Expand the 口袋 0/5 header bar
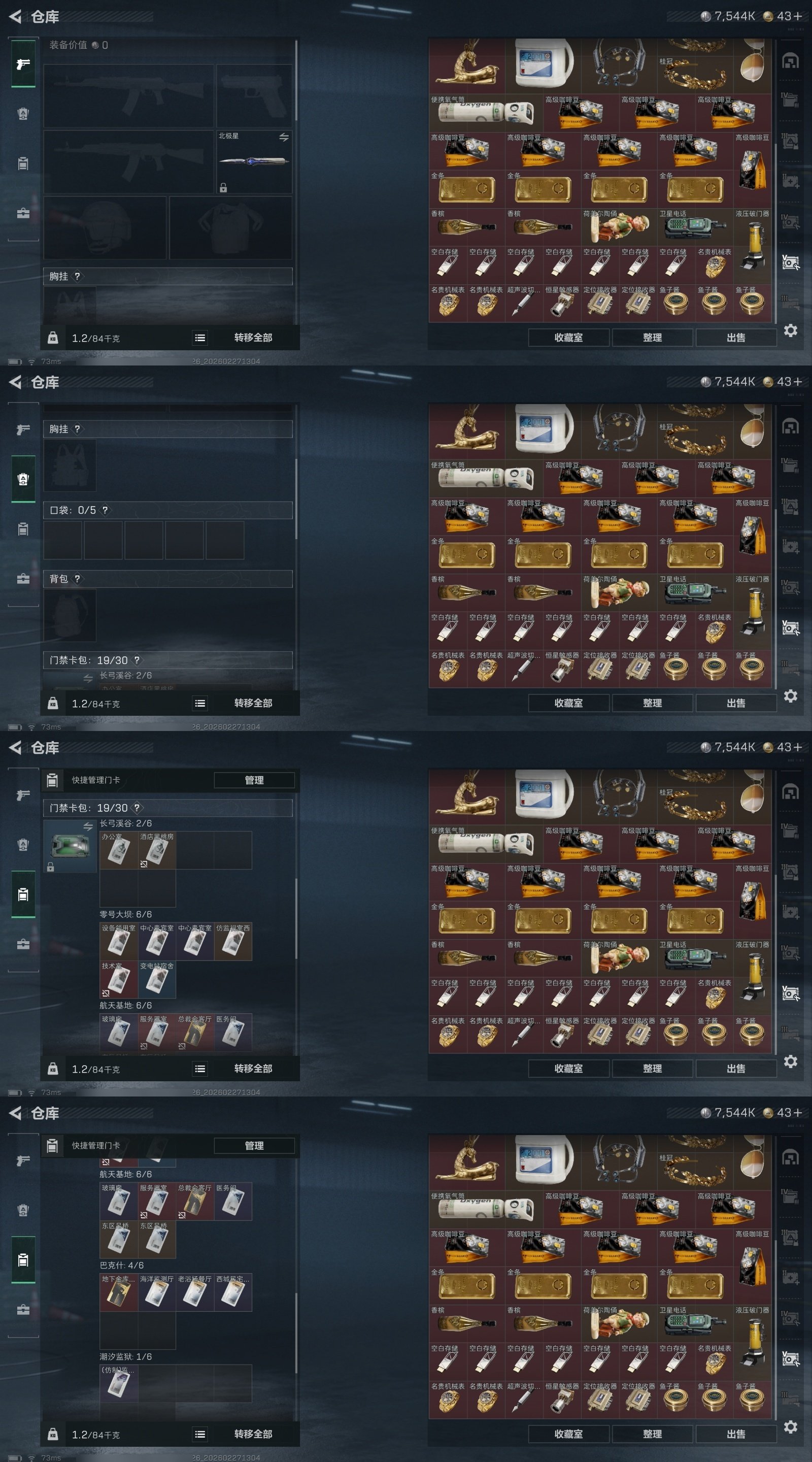The image size is (812, 1462). pos(168,510)
